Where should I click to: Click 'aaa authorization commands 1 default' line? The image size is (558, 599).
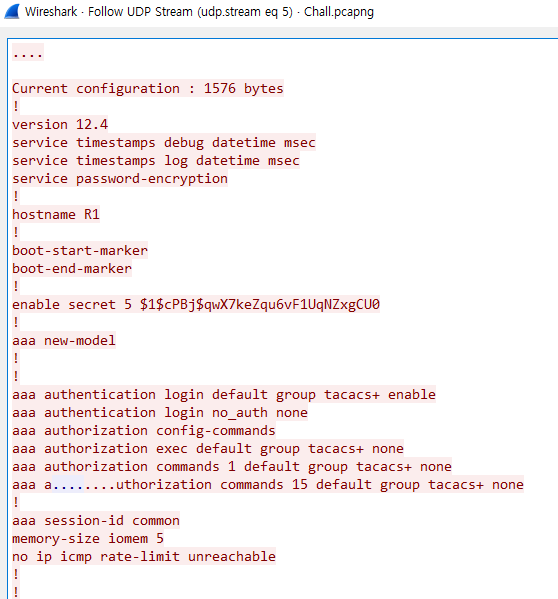tap(232, 466)
